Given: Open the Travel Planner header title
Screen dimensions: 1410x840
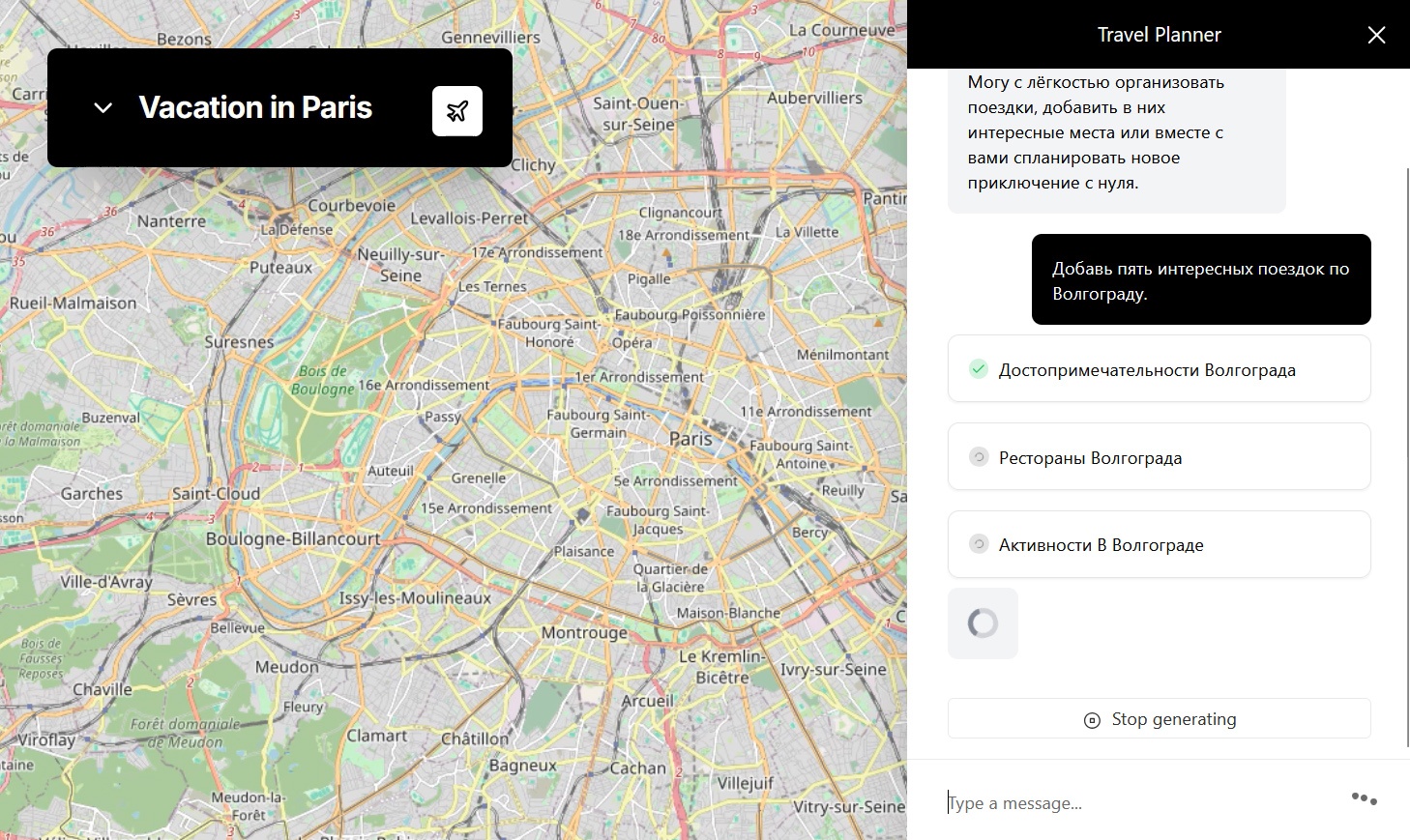Looking at the screenshot, I should point(1159,34).
